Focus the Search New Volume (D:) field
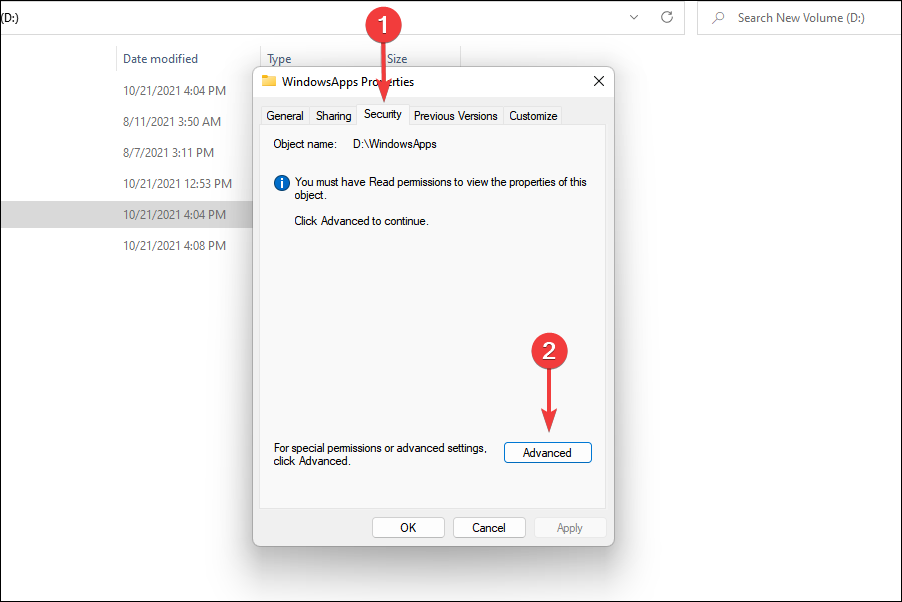Image resolution: width=902 pixels, height=602 pixels. tap(800, 18)
